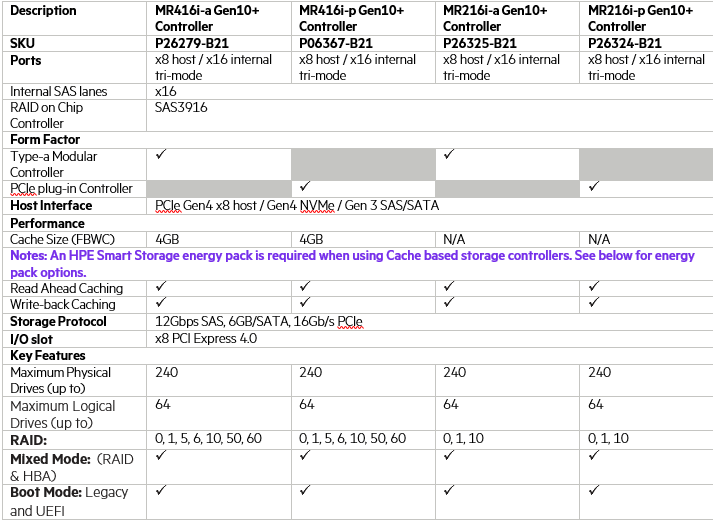This screenshot has width=713, height=524.
Task: Click the 'Mixed Mode: (RAID & HBA)' label
Action: 72,467
